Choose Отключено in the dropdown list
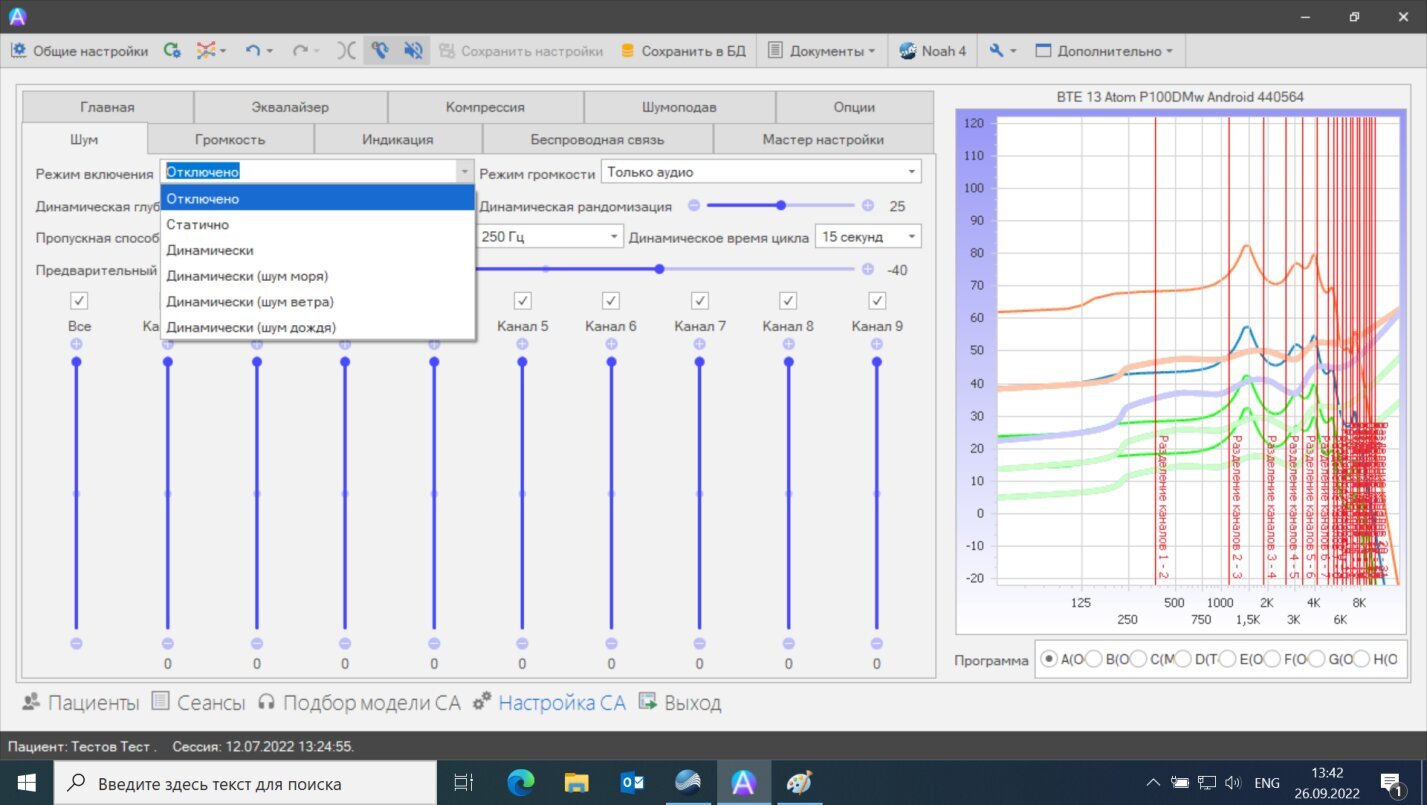 tap(317, 199)
